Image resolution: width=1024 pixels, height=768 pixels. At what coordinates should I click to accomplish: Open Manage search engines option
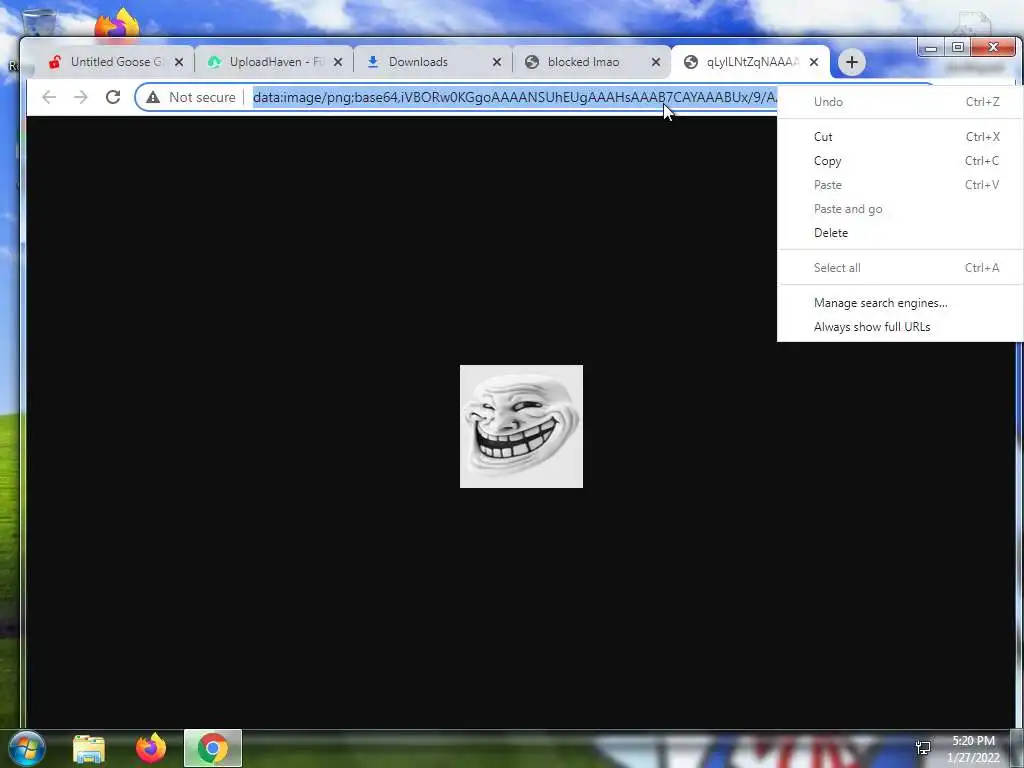tap(900, 303)
